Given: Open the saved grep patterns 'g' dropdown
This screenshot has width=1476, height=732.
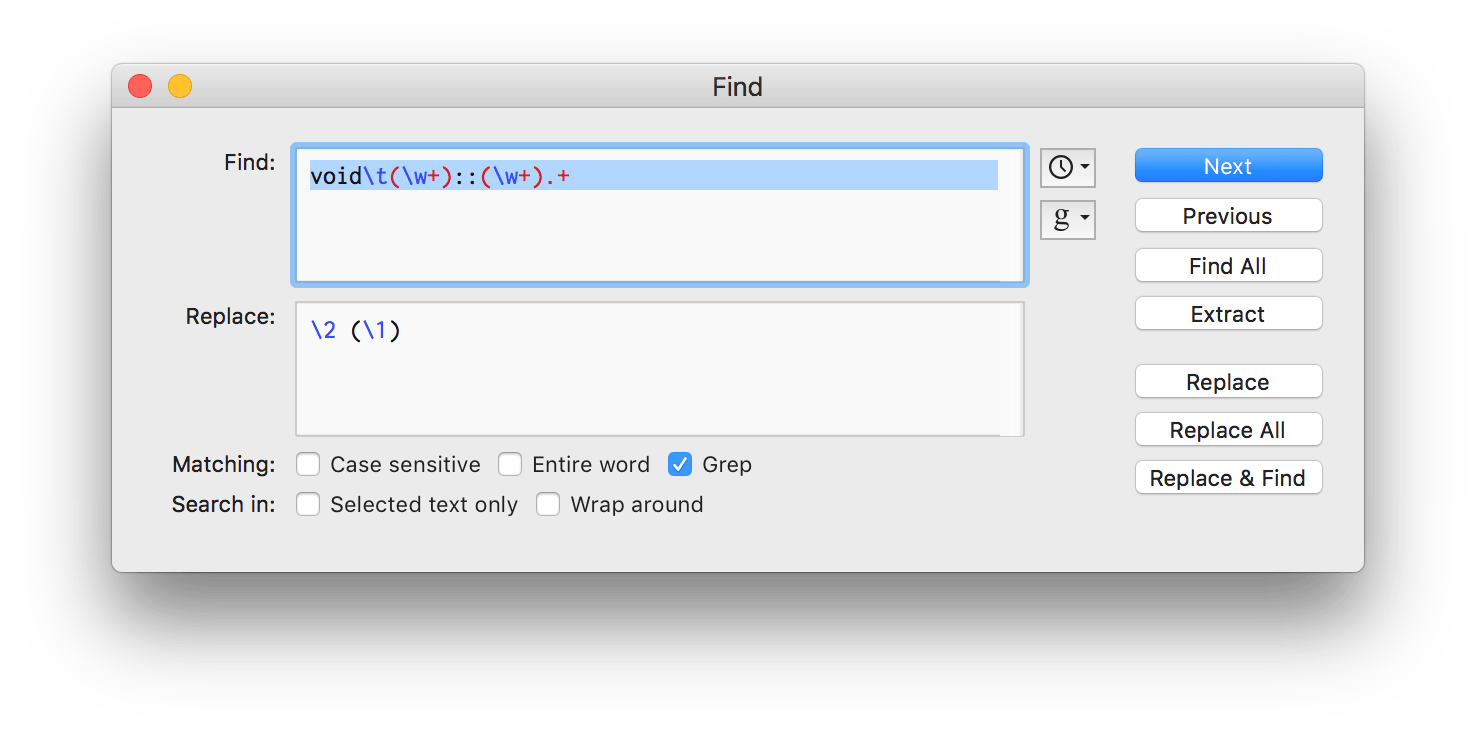Looking at the screenshot, I should (x=1067, y=219).
